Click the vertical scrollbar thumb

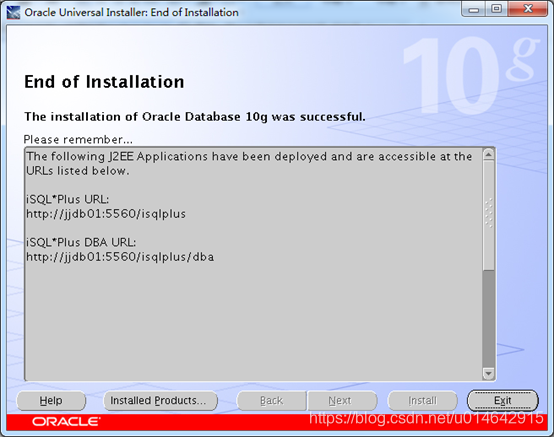pyautogui.click(x=488, y=215)
